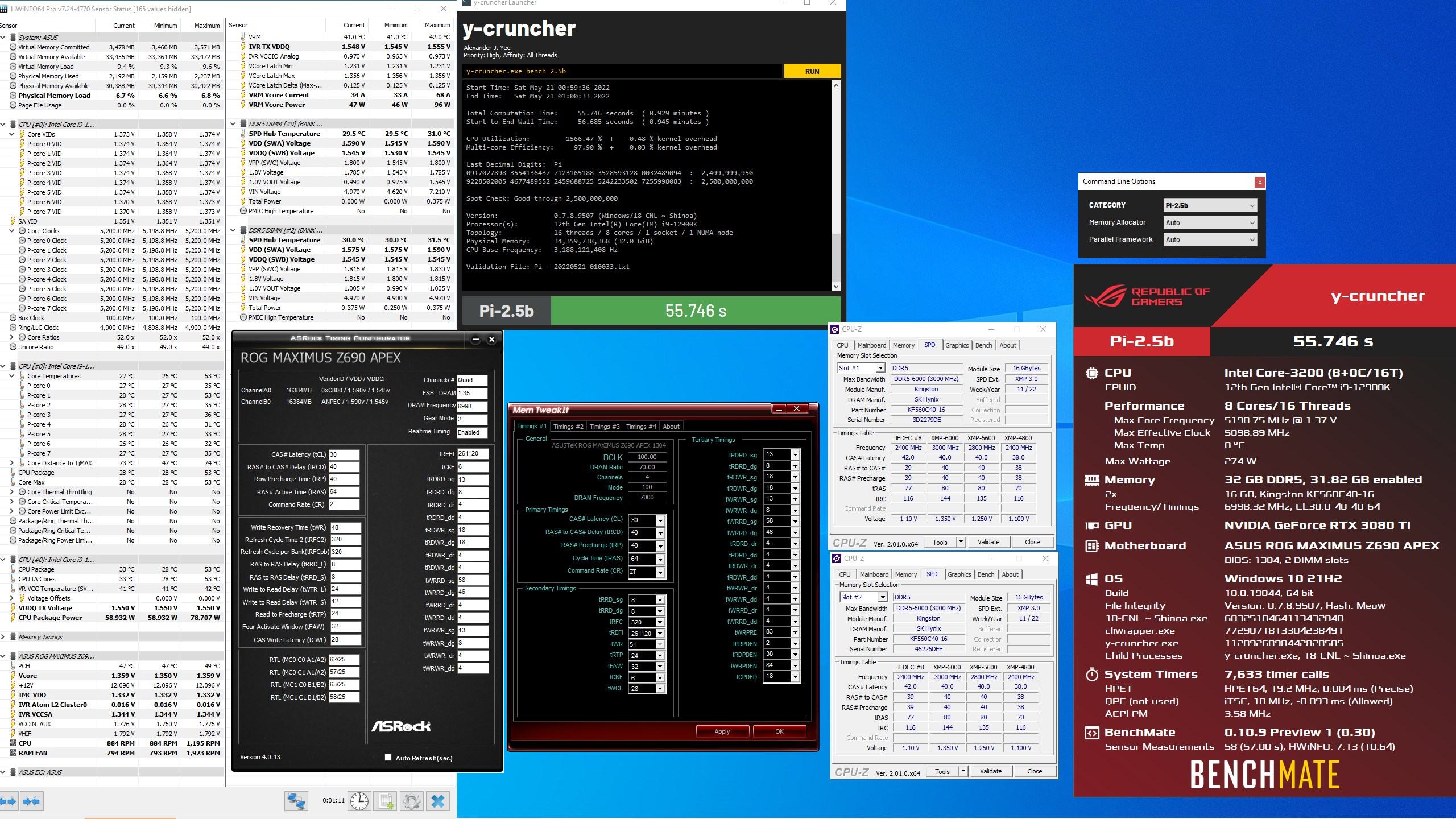Click Apply in Mem TweakIt
Screen dimensions: 1456x819
point(722,731)
